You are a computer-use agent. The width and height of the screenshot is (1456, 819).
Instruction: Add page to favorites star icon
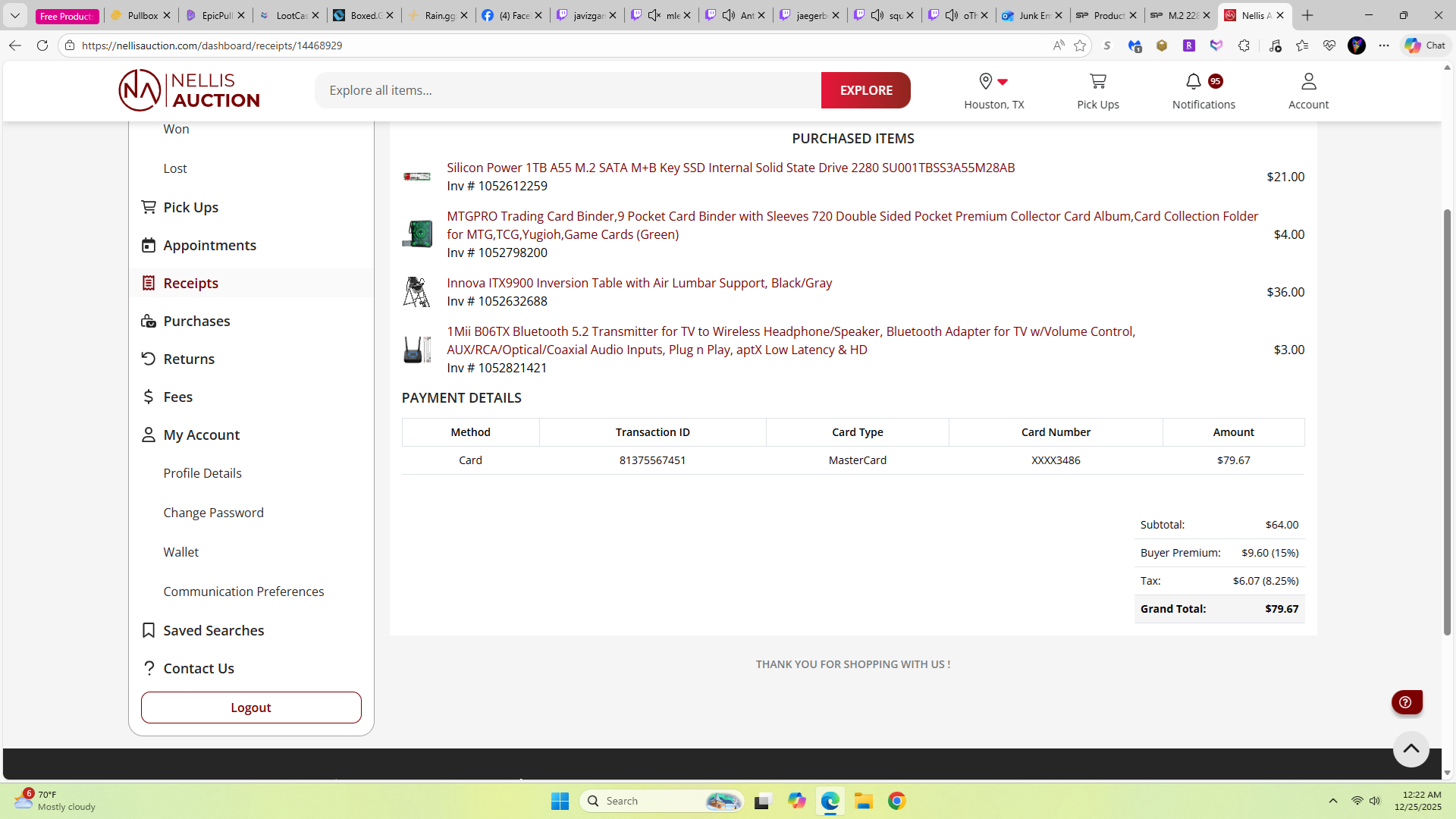tap(1080, 45)
